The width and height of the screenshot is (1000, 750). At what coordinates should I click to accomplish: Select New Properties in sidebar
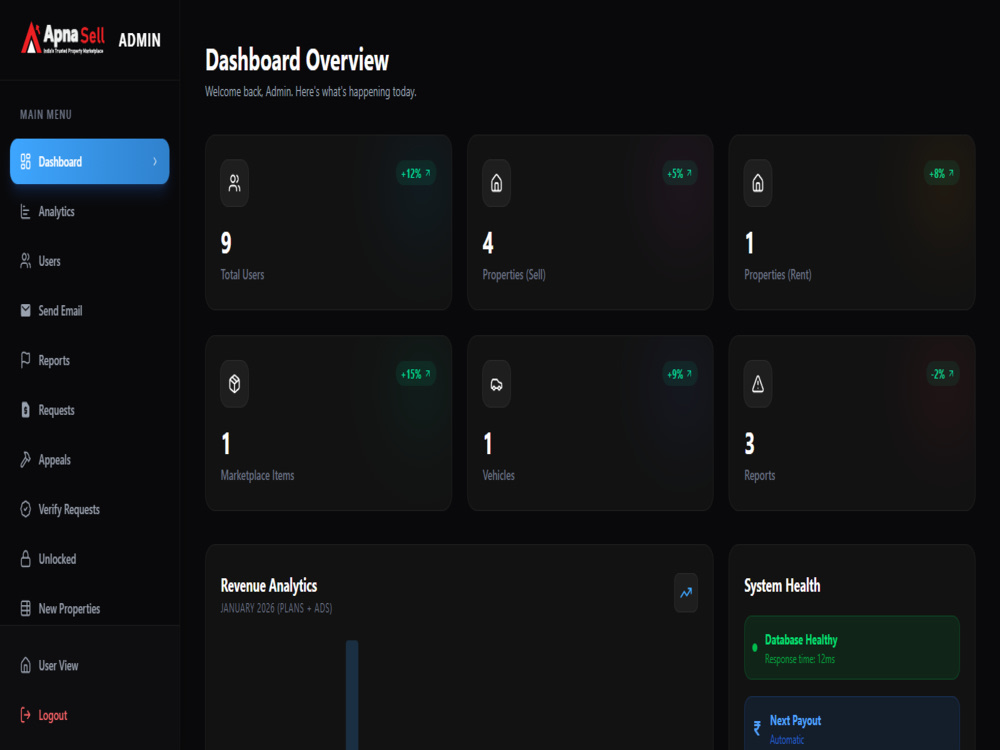point(90,608)
